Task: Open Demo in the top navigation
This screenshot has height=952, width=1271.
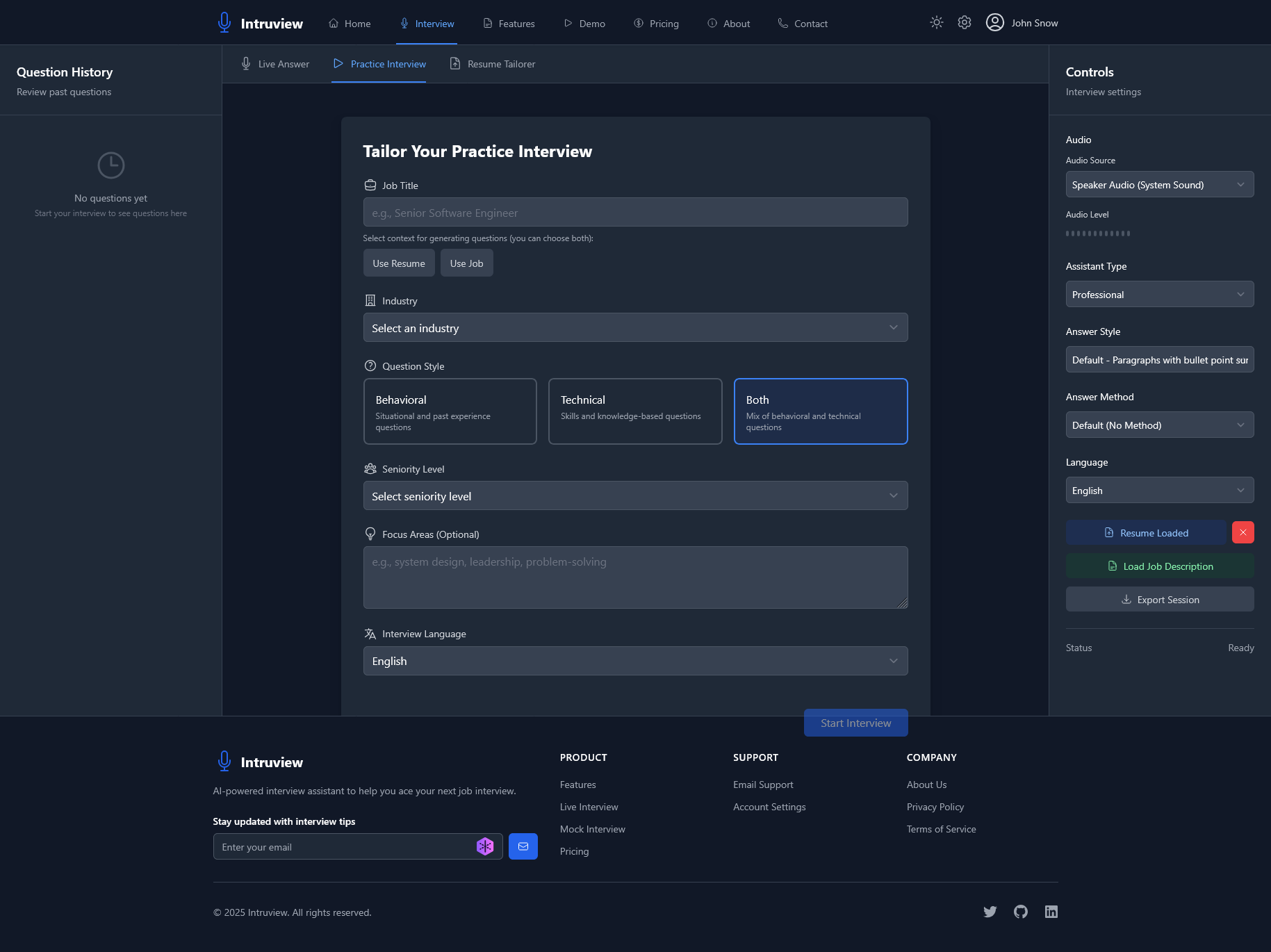Action: pyautogui.click(x=584, y=24)
